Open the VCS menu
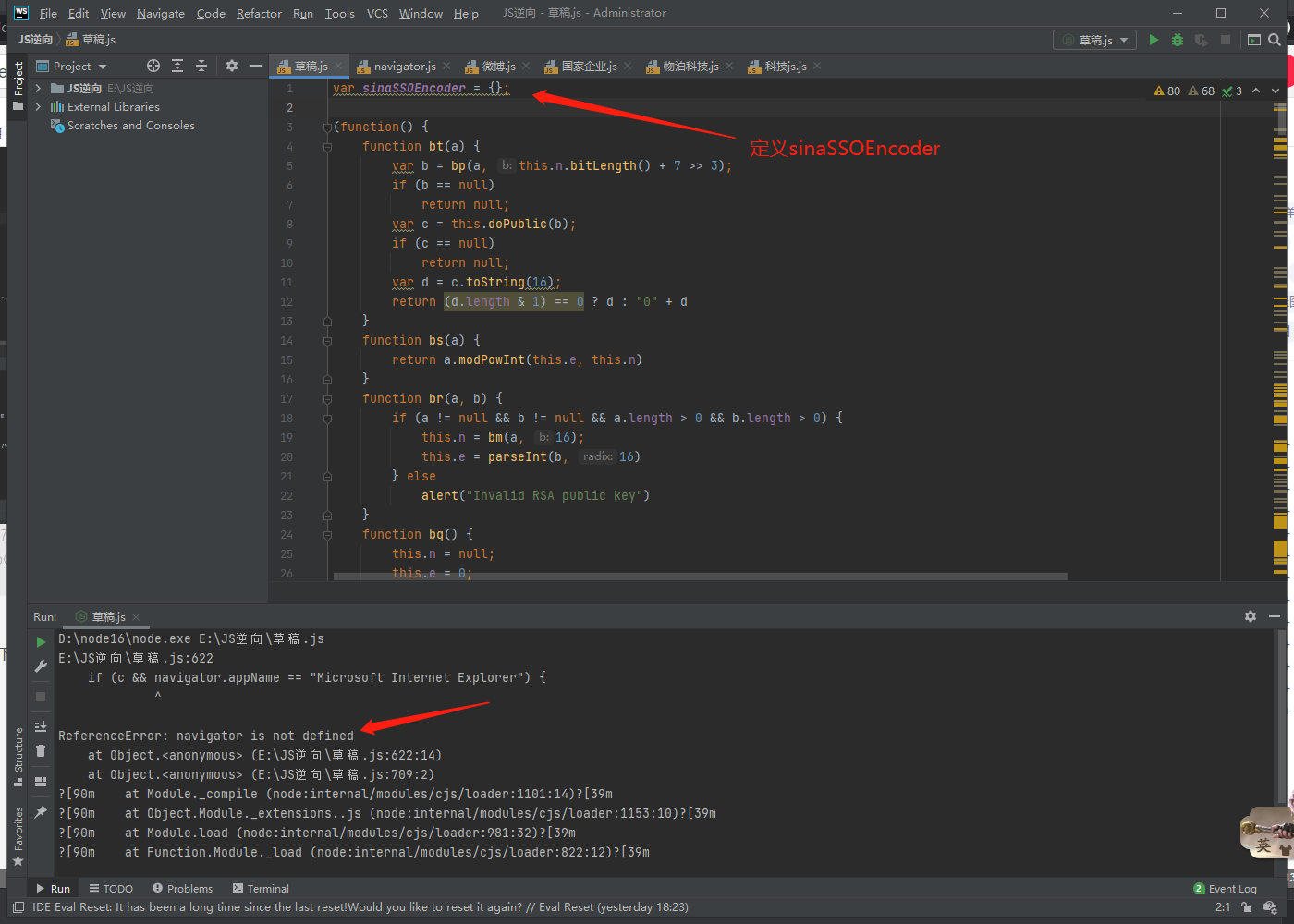This screenshot has width=1294, height=924. (x=377, y=13)
